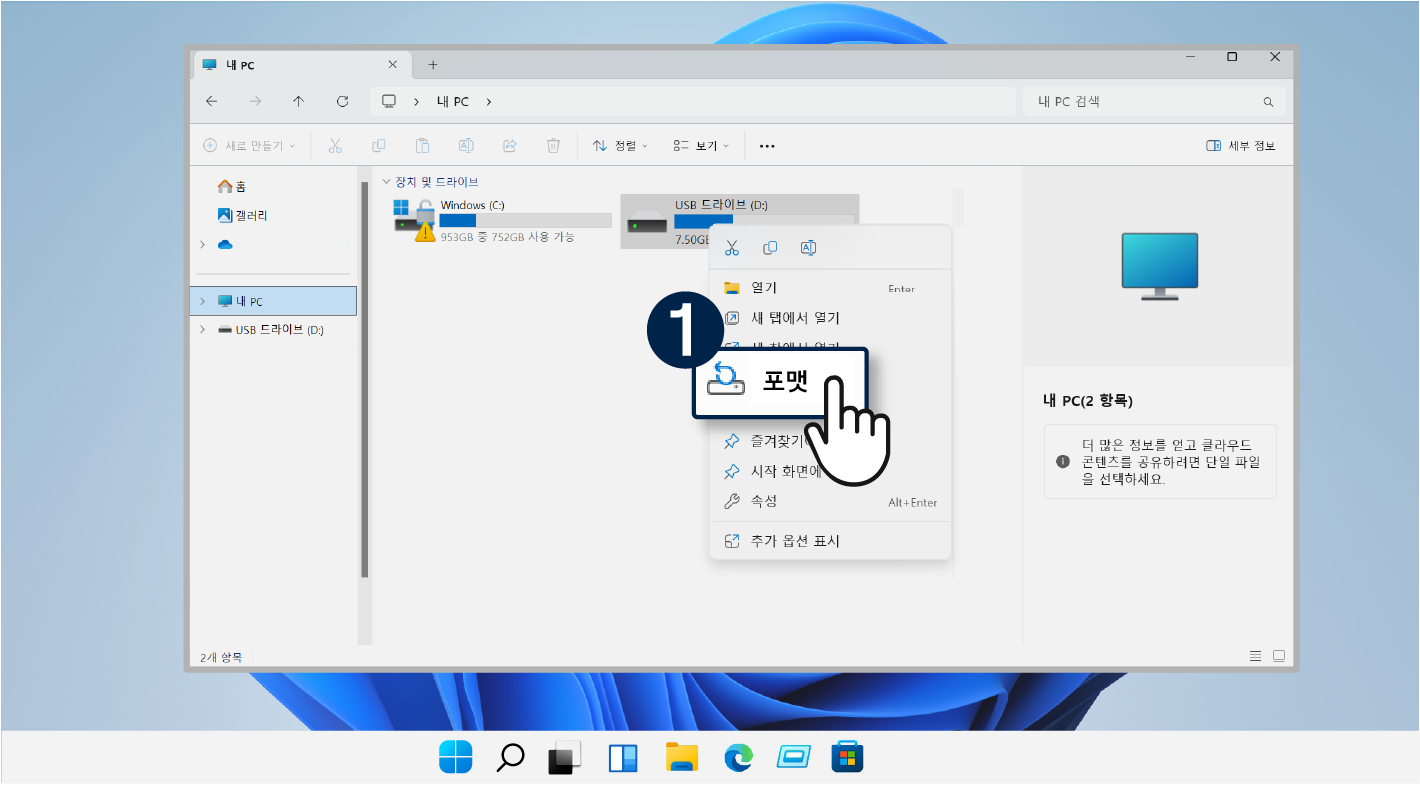Open File Explorer from the taskbar
The image size is (1420, 785).
[x=681, y=758]
